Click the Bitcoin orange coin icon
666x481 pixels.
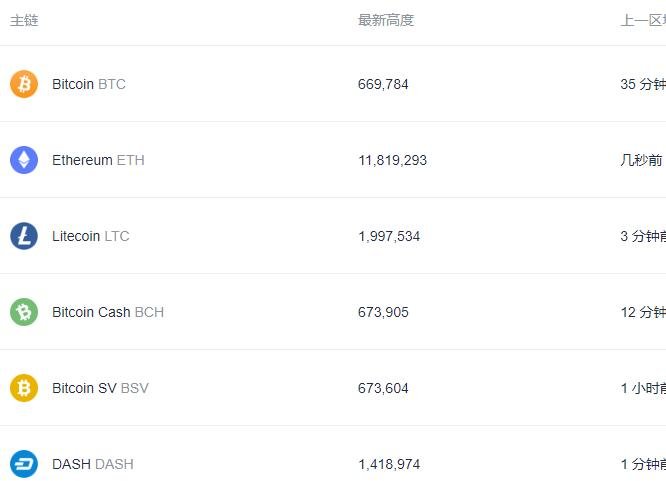(x=24, y=84)
